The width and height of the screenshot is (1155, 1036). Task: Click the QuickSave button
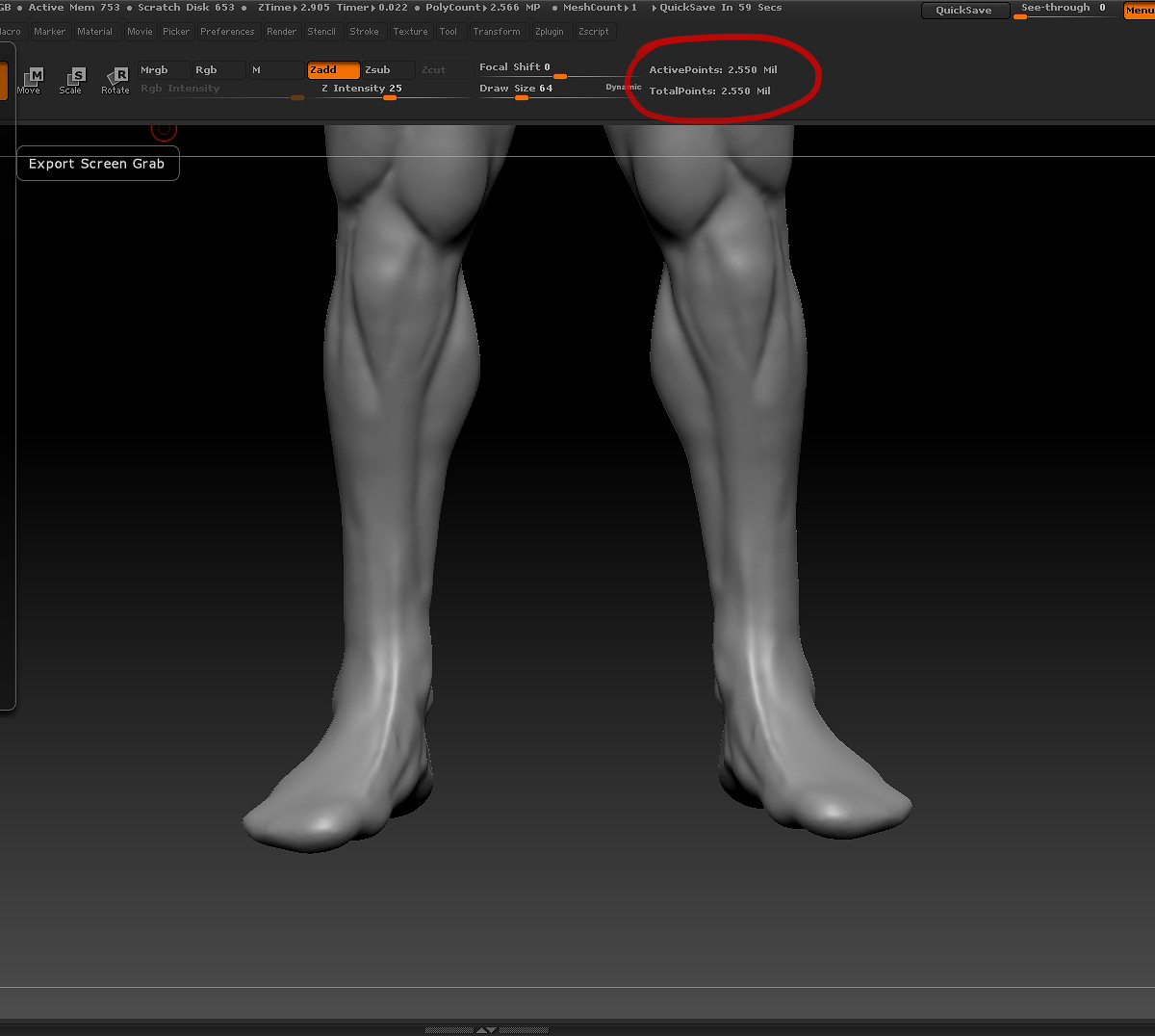[x=964, y=11]
